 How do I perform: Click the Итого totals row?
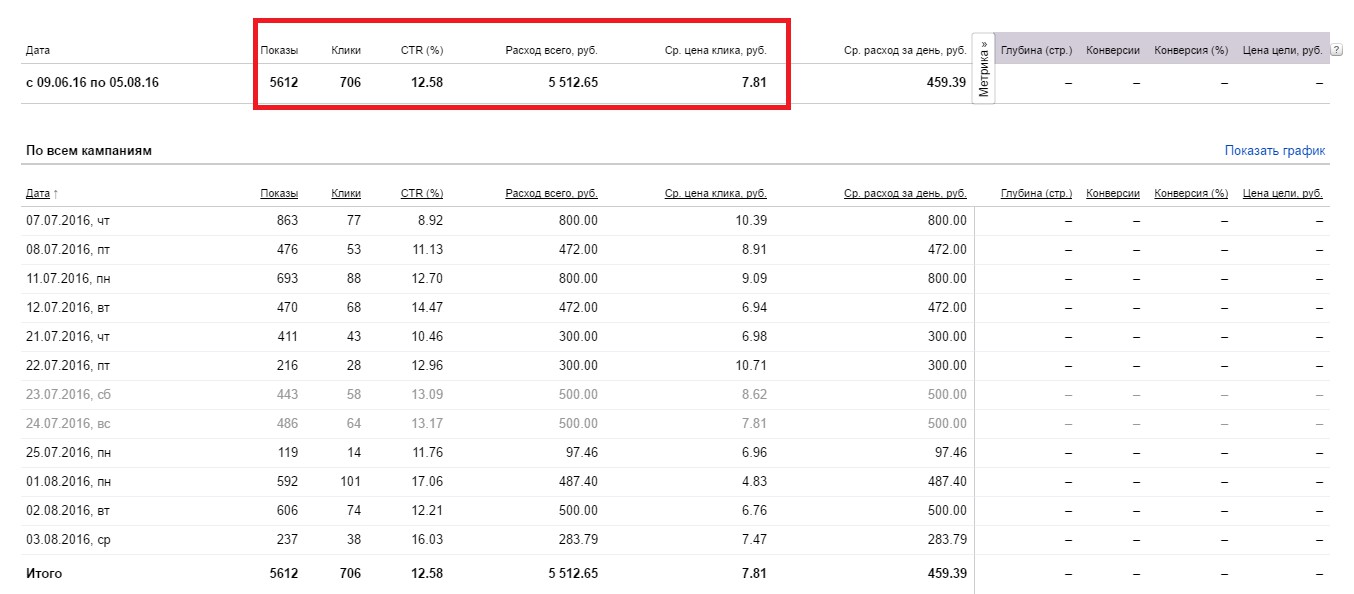(677, 574)
